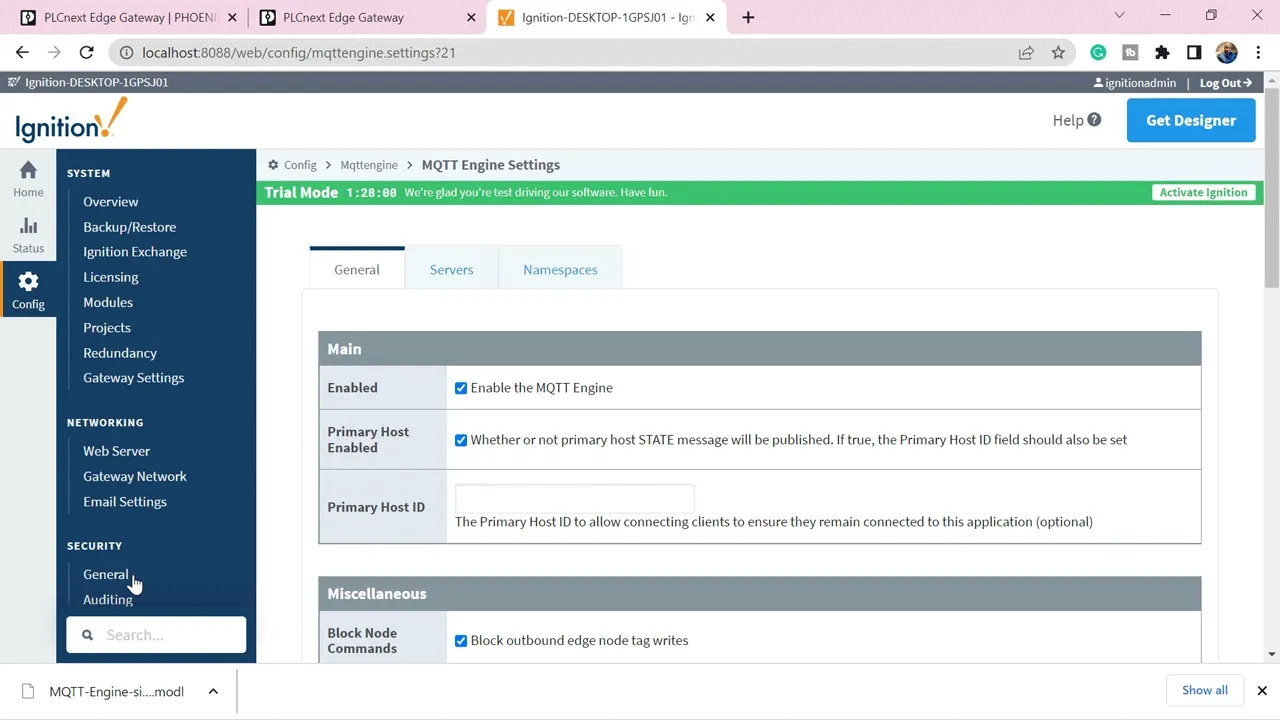Image resolution: width=1280 pixels, height=720 pixels.
Task: Open a new browser tab
Action: point(748,17)
